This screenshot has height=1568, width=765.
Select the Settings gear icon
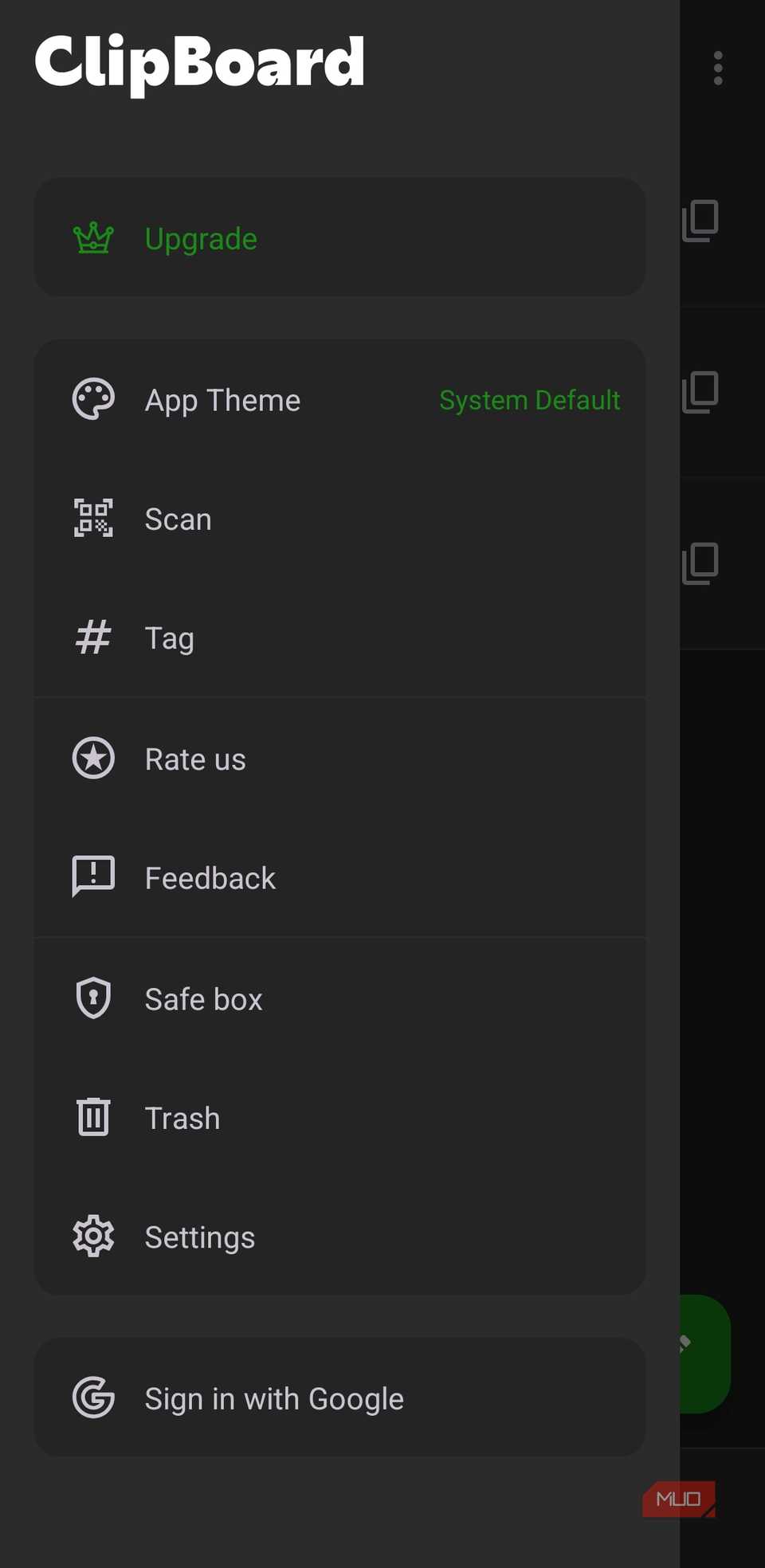(x=92, y=1236)
